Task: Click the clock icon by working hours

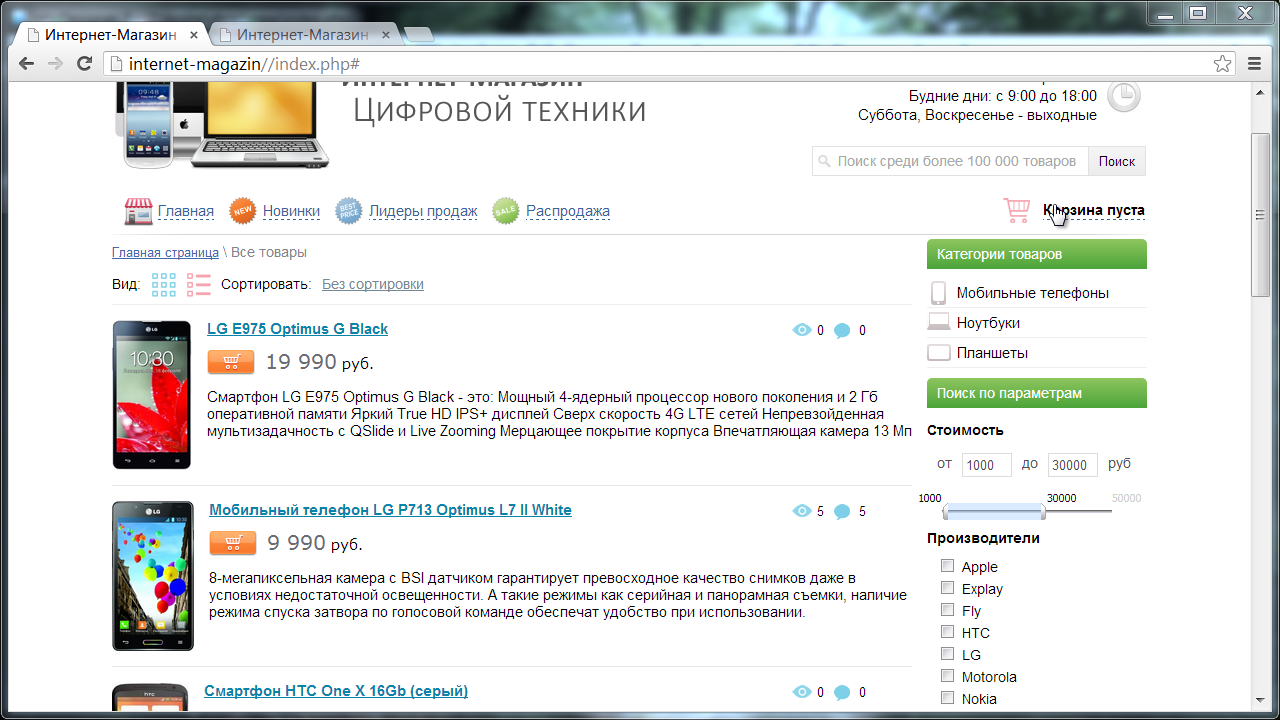Action: (1125, 96)
